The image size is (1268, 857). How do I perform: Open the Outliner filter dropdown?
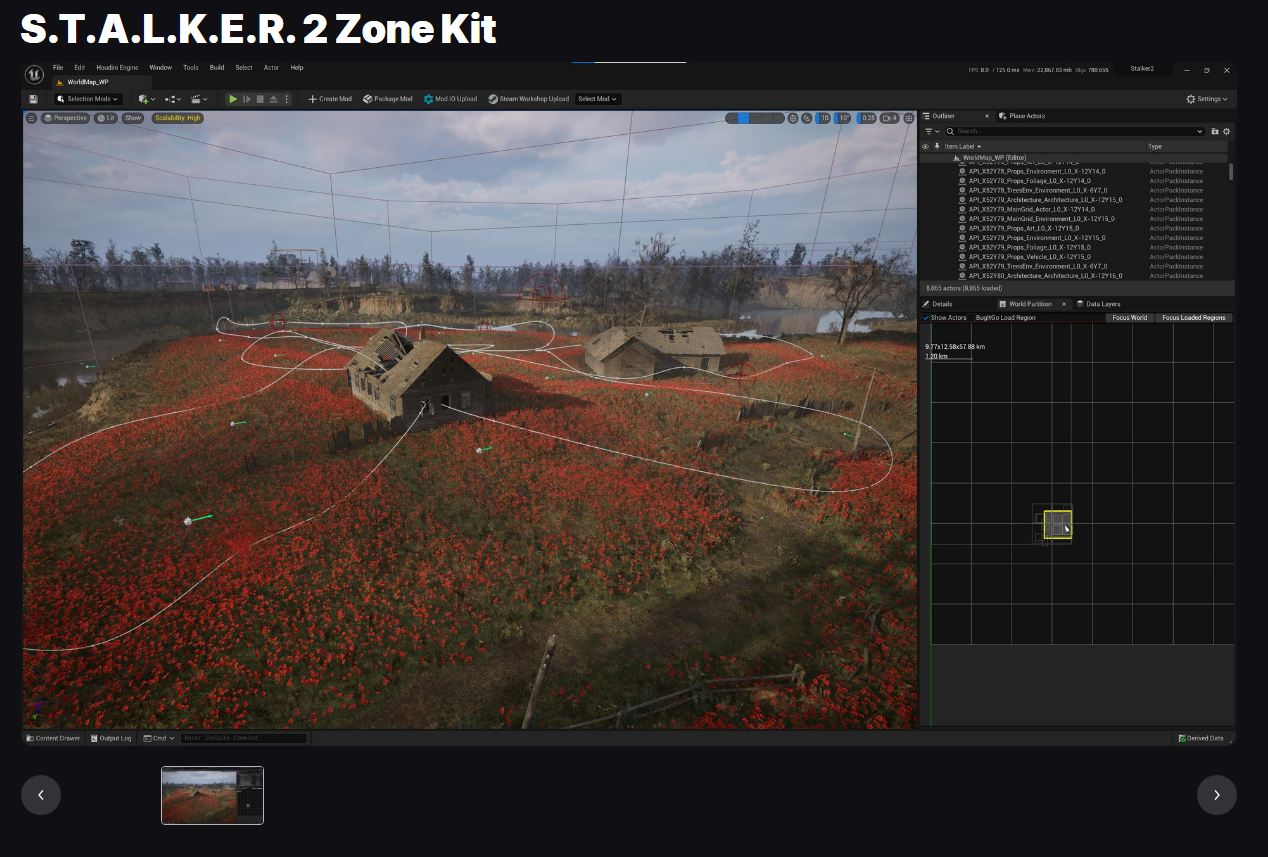point(930,131)
